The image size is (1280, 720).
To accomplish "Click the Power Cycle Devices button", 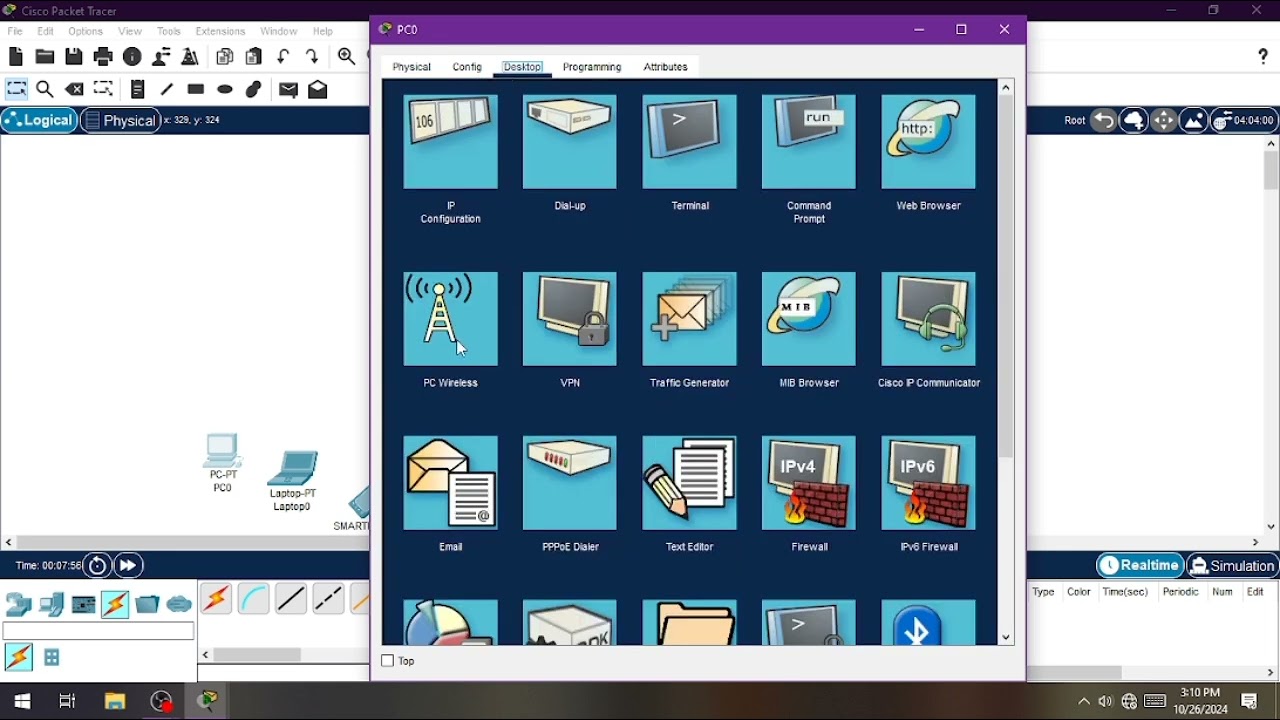I will coord(97,566).
